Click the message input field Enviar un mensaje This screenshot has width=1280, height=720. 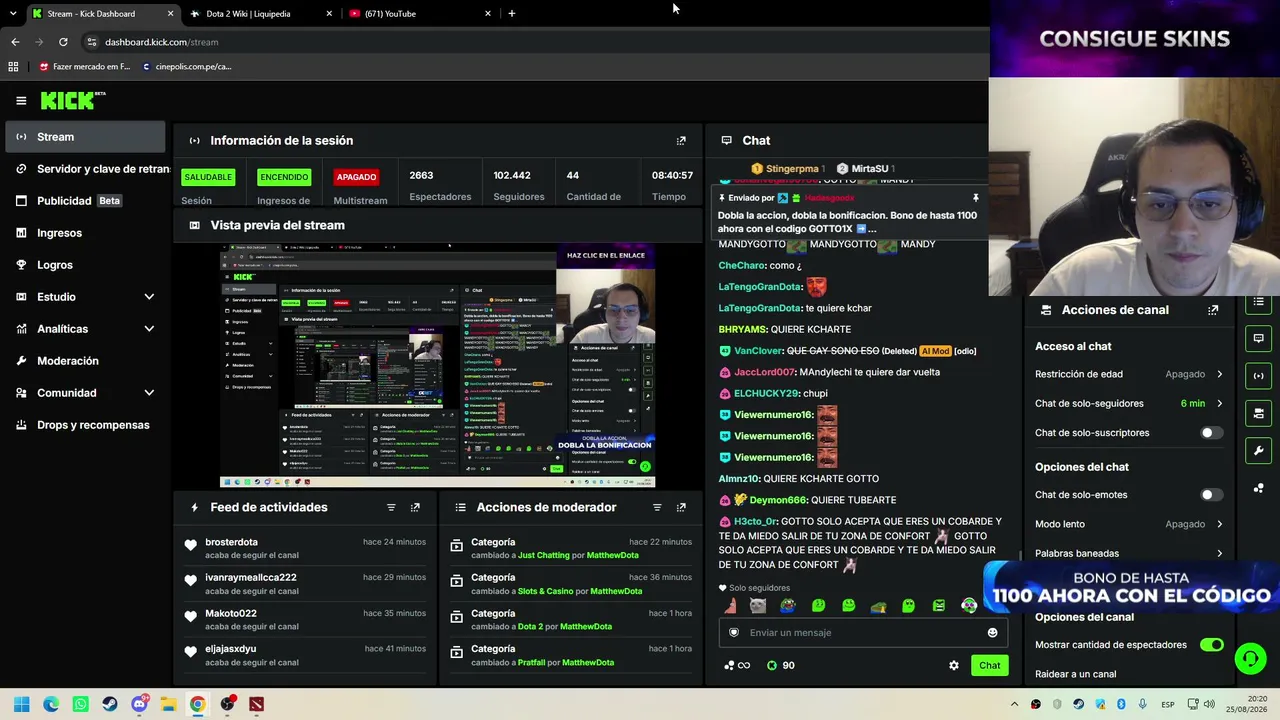coord(863,632)
